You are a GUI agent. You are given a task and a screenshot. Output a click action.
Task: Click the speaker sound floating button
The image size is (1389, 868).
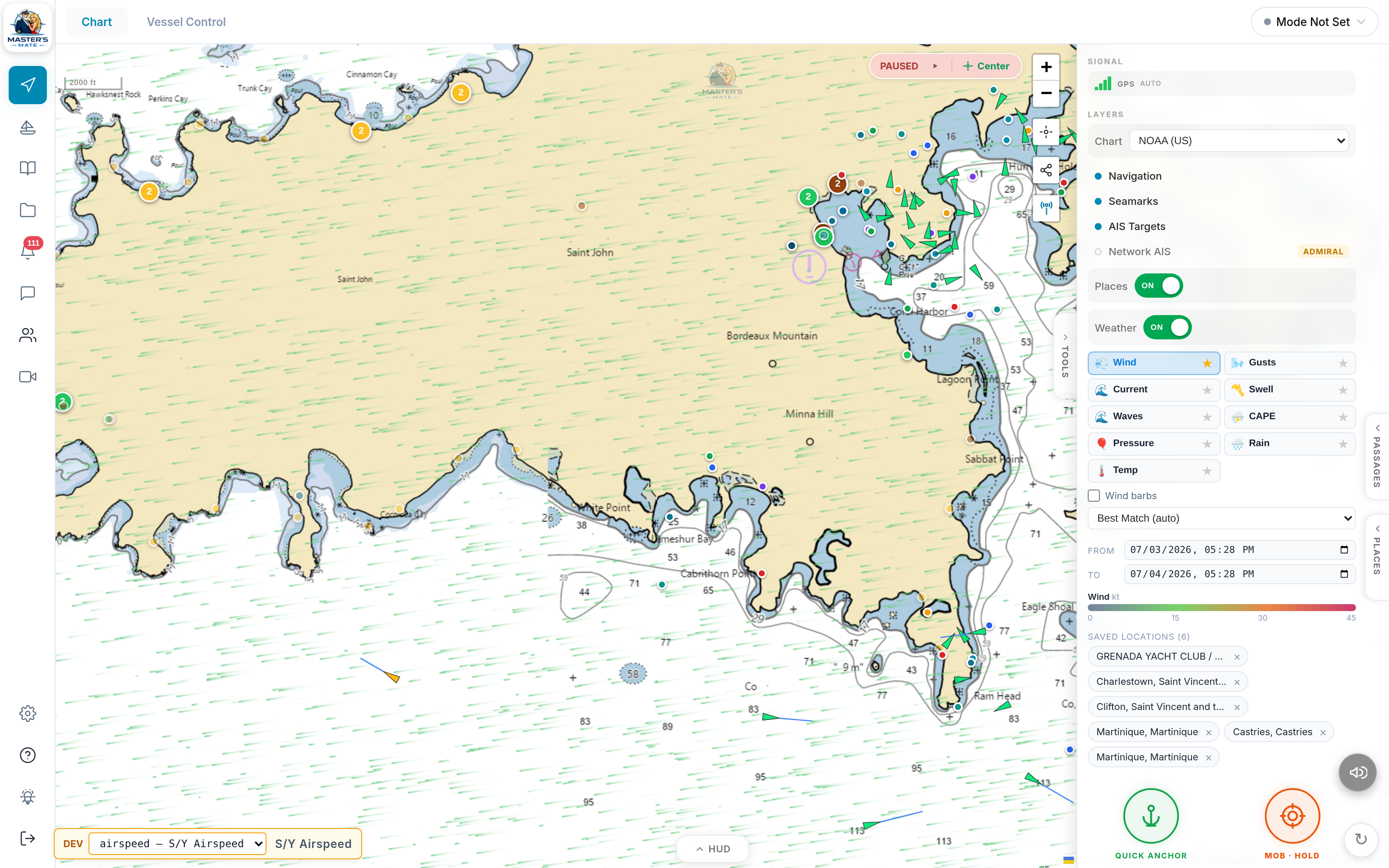pyautogui.click(x=1357, y=772)
